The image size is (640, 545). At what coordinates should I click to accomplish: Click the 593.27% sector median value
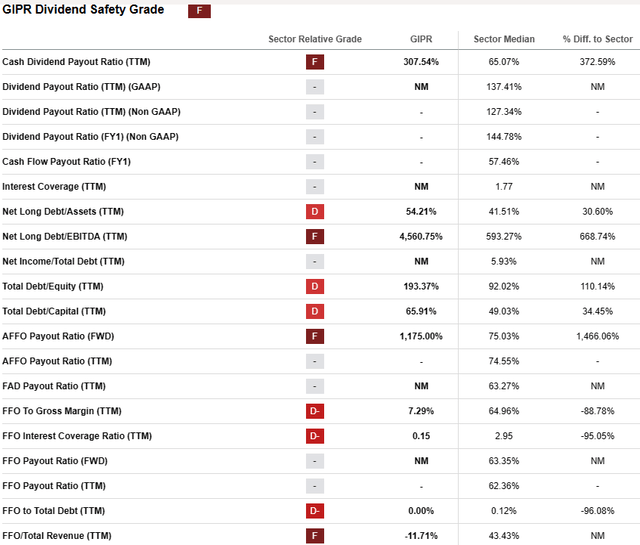[x=504, y=236]
